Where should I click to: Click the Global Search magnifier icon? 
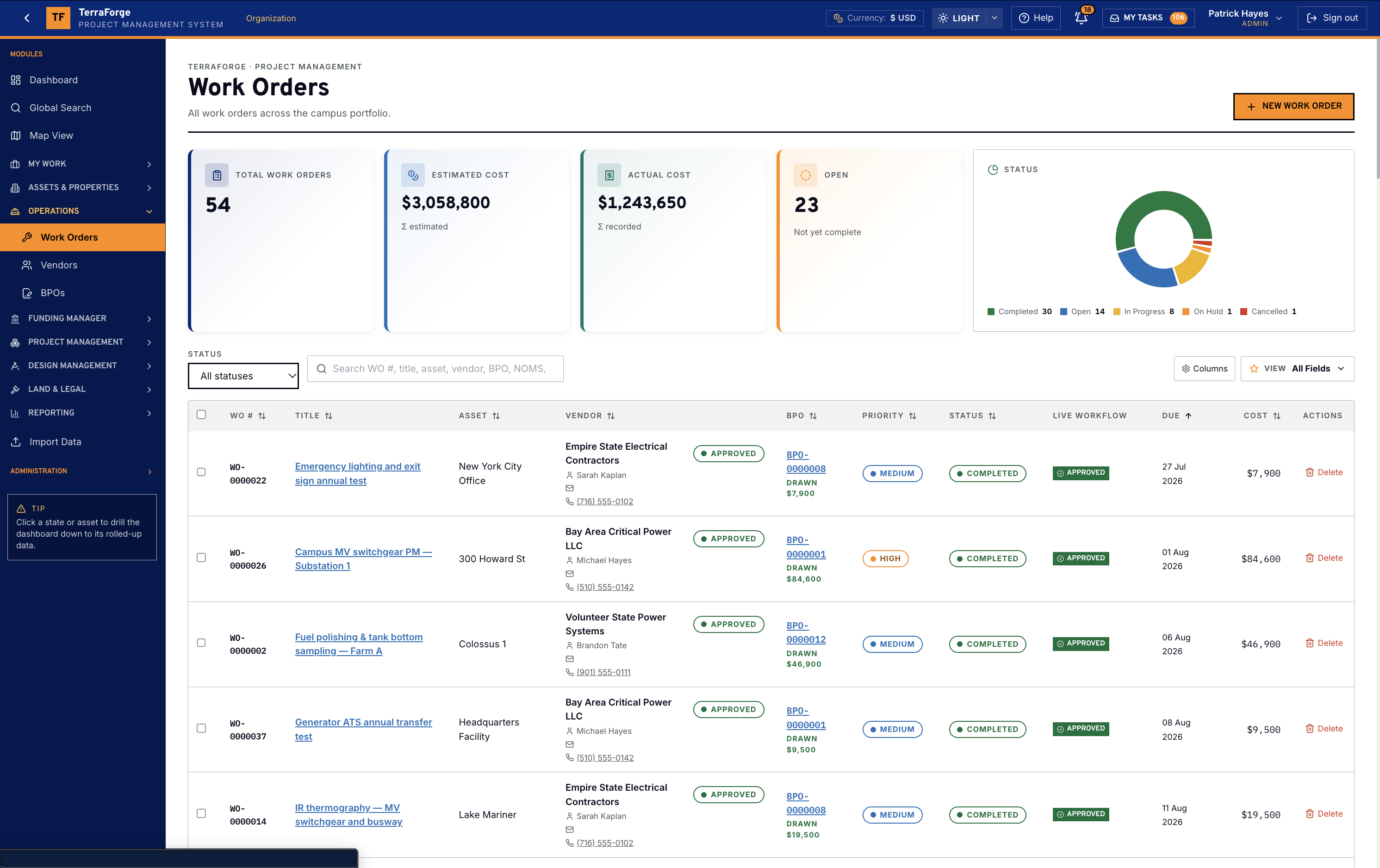click(15, 108)
